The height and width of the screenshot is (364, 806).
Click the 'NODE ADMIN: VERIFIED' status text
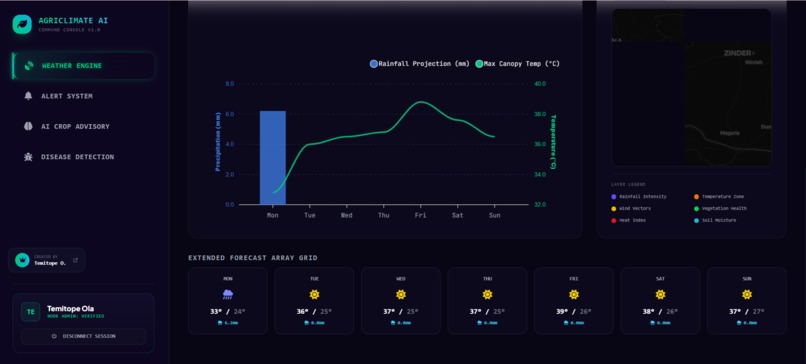click(75, 316)
